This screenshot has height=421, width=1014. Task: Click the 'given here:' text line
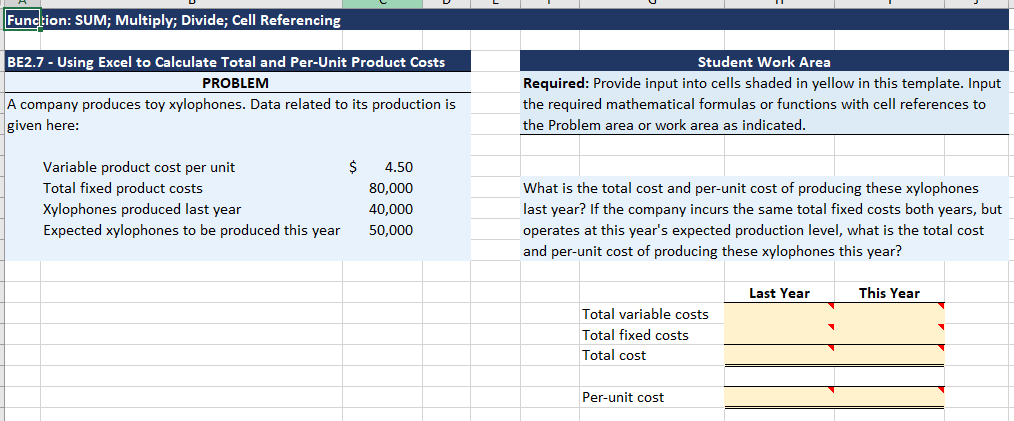tap(43, 125)
